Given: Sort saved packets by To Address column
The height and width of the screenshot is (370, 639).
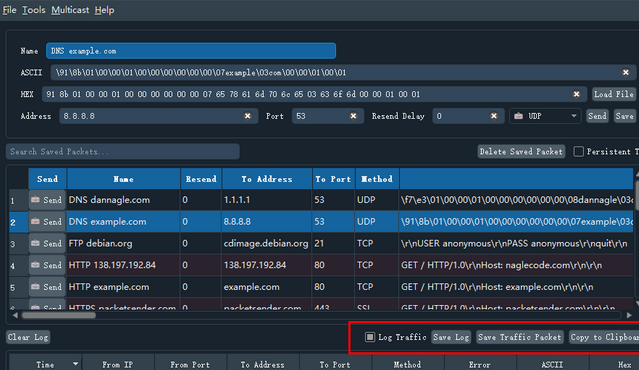Looking at the screenshot, I should (x=267, y=179).
